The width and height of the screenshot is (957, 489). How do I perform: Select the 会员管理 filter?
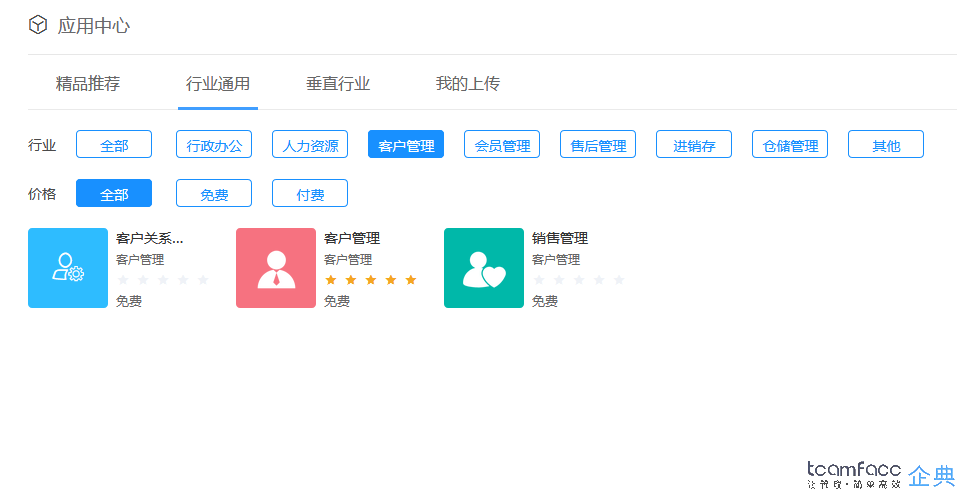502,145
